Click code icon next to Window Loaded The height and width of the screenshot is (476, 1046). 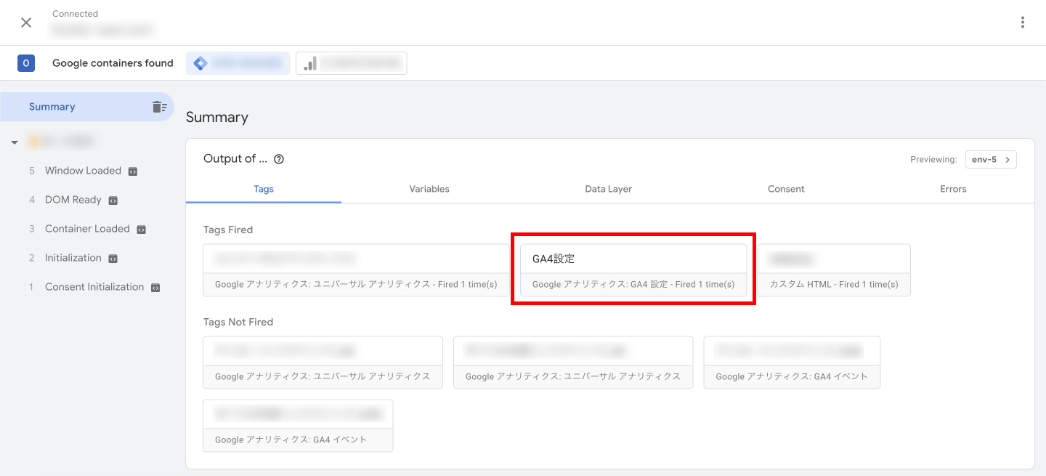pyautogui.click(x=132, y=171)
